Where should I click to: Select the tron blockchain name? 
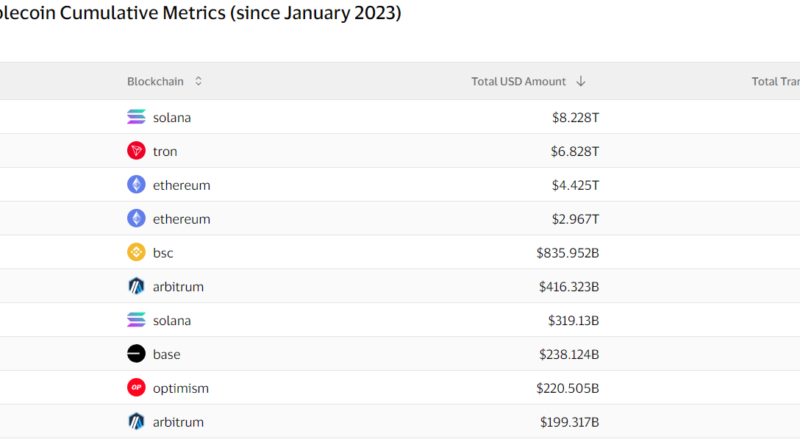(x=166, y=151)
